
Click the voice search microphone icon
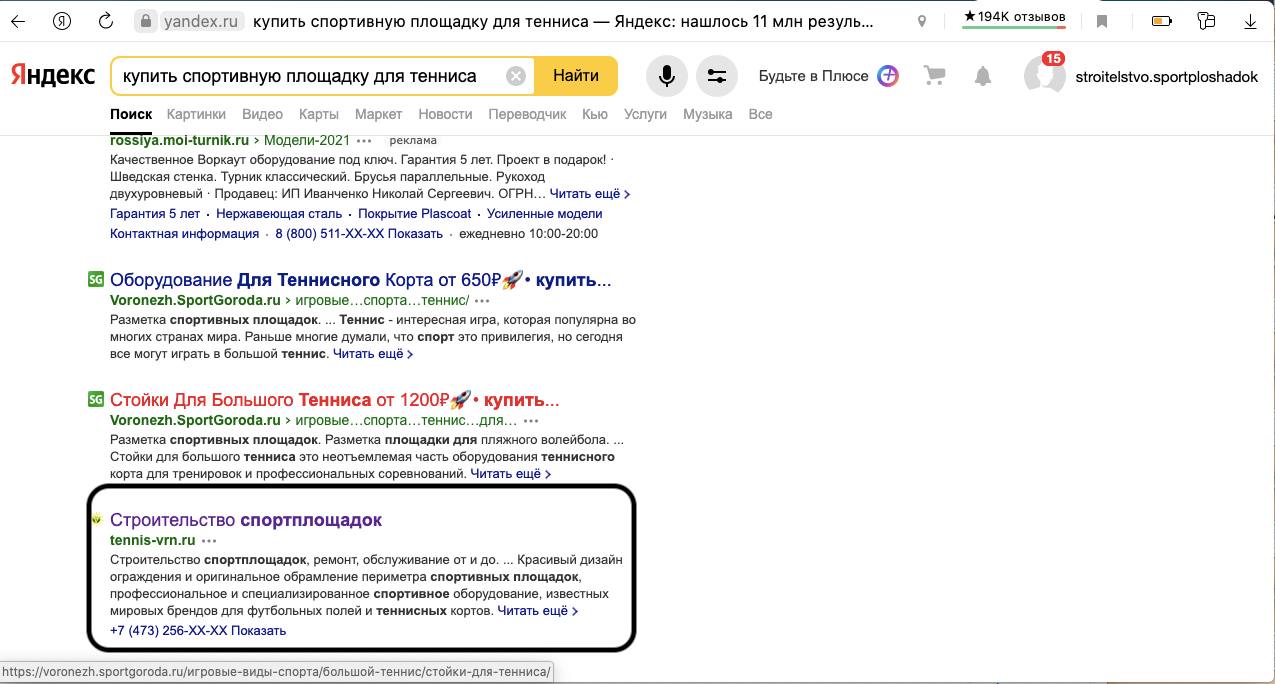(x=666, y=75)
